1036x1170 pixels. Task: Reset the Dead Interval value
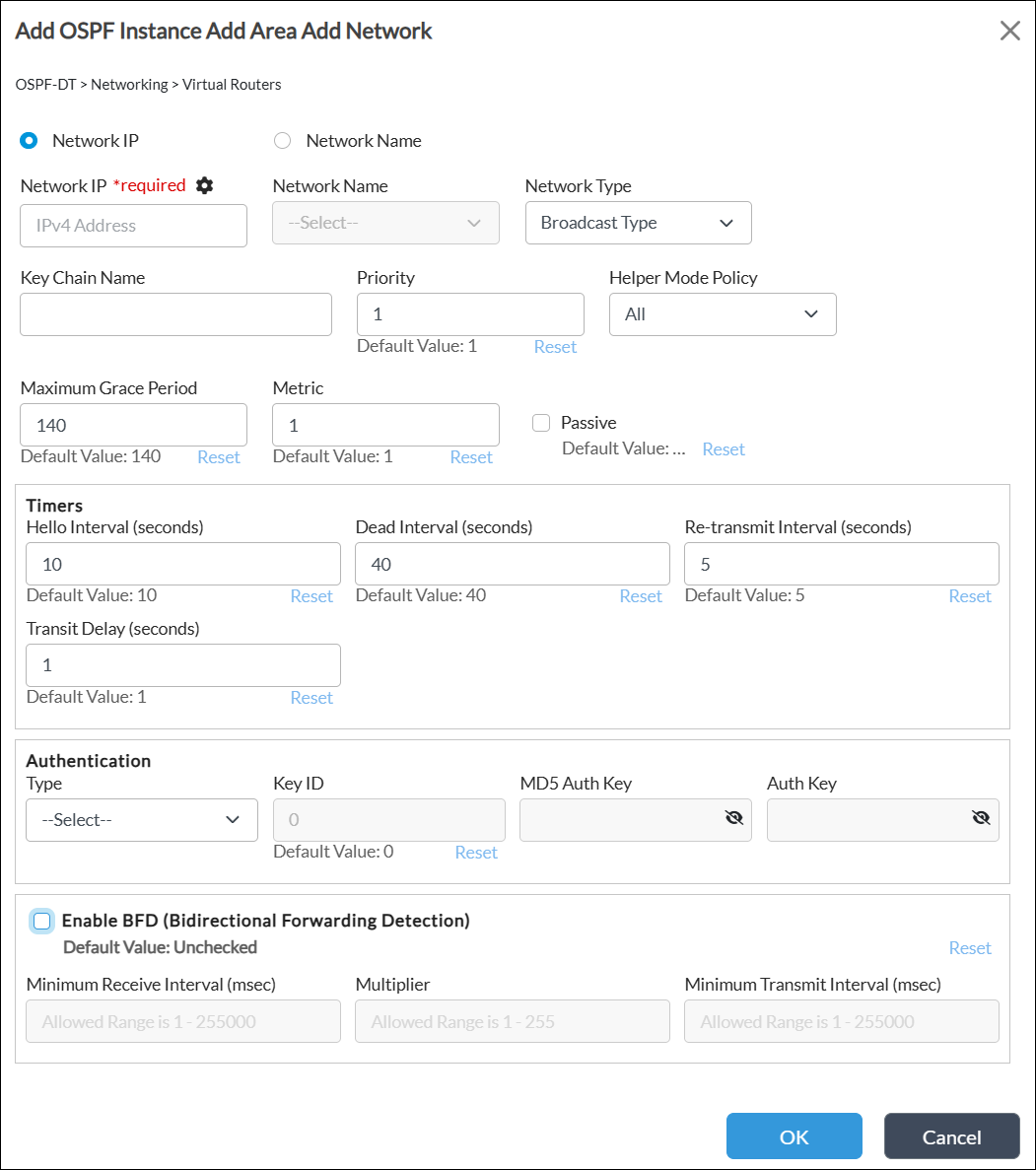point(641,596)
